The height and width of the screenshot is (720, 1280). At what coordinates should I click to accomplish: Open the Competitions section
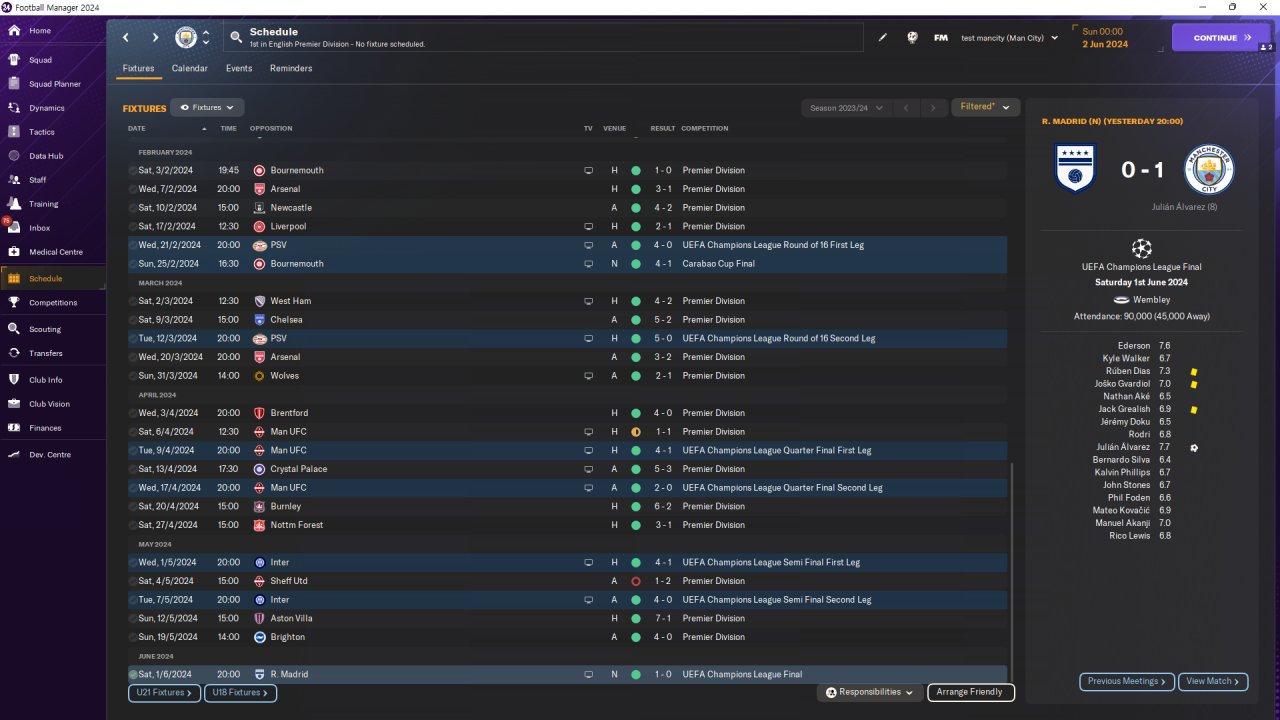pos(53,303)
